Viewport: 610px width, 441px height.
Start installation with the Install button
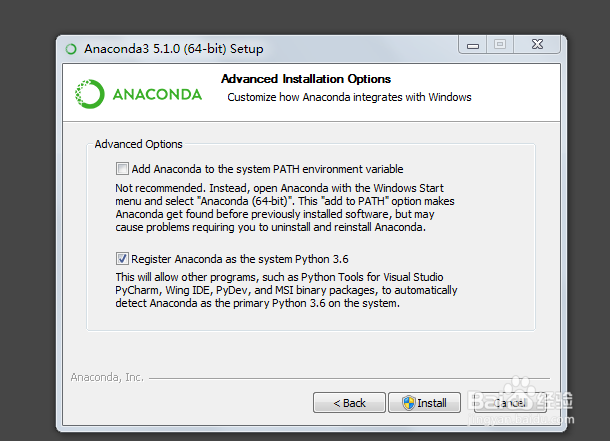click(x=425, y=403)
